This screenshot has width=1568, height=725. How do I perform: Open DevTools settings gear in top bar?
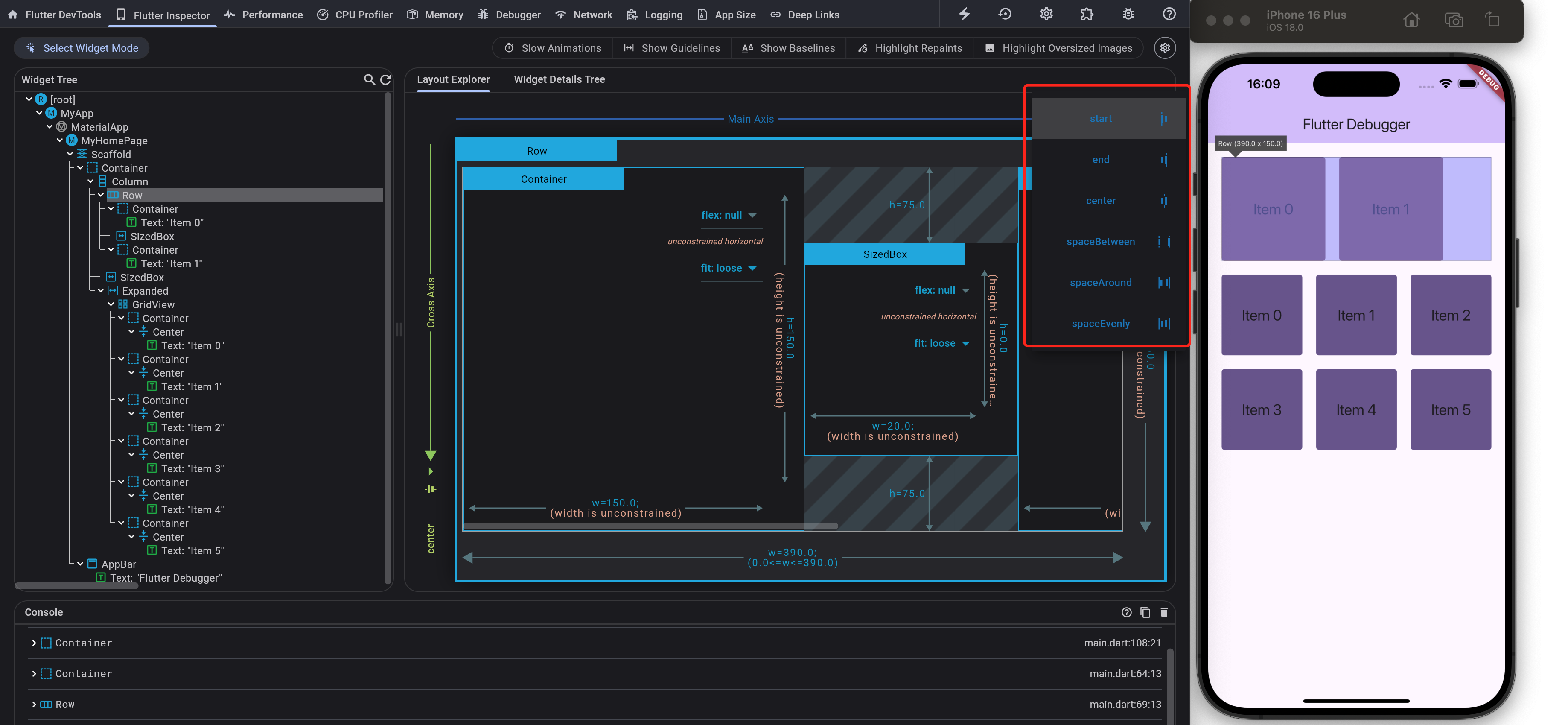[1046, 14]
